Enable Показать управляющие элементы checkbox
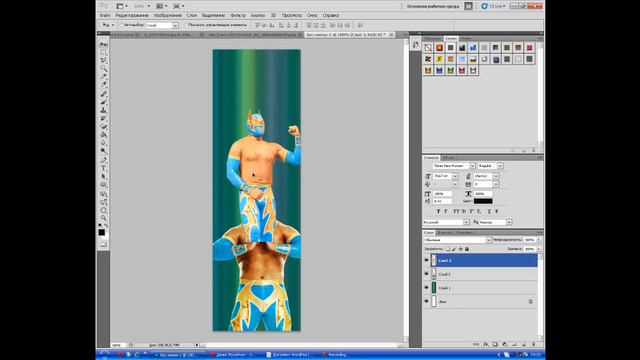 [186, 25]
